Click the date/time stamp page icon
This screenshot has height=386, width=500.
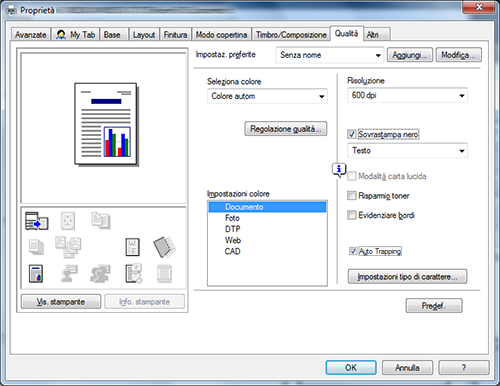(134, 274)
